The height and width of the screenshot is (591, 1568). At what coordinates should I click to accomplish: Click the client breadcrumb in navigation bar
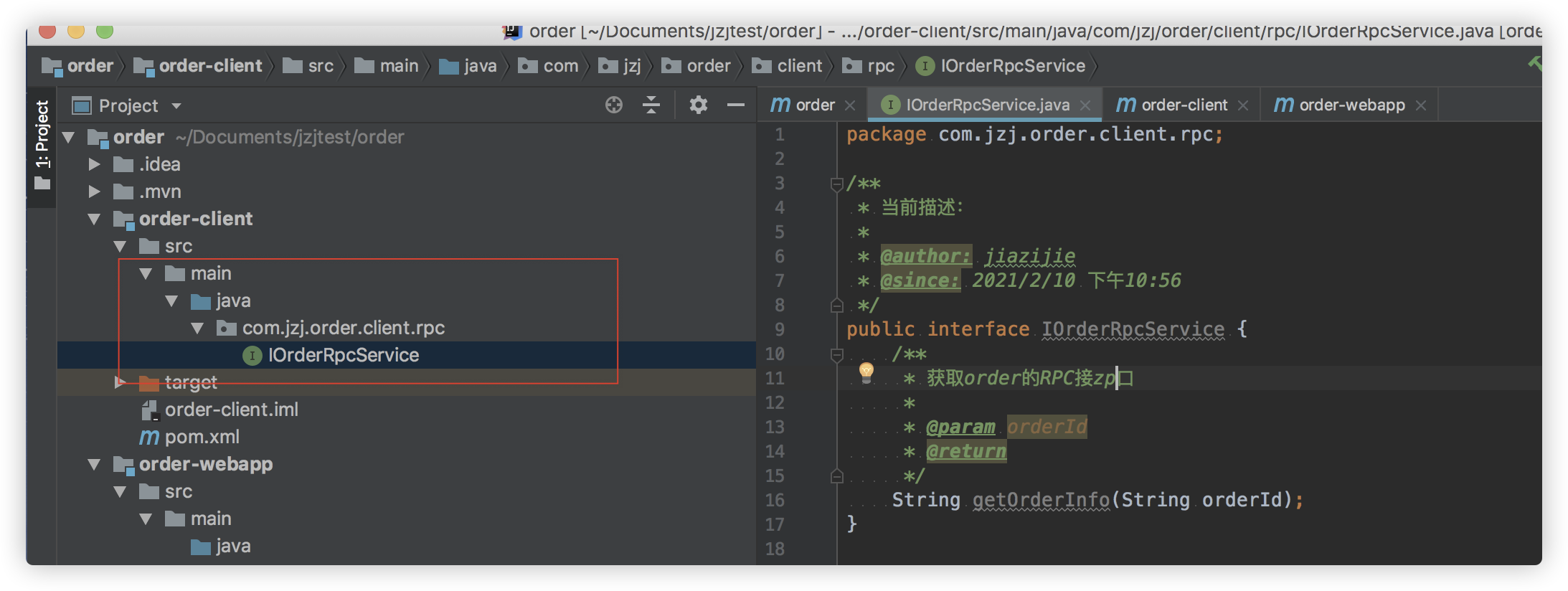787,66
